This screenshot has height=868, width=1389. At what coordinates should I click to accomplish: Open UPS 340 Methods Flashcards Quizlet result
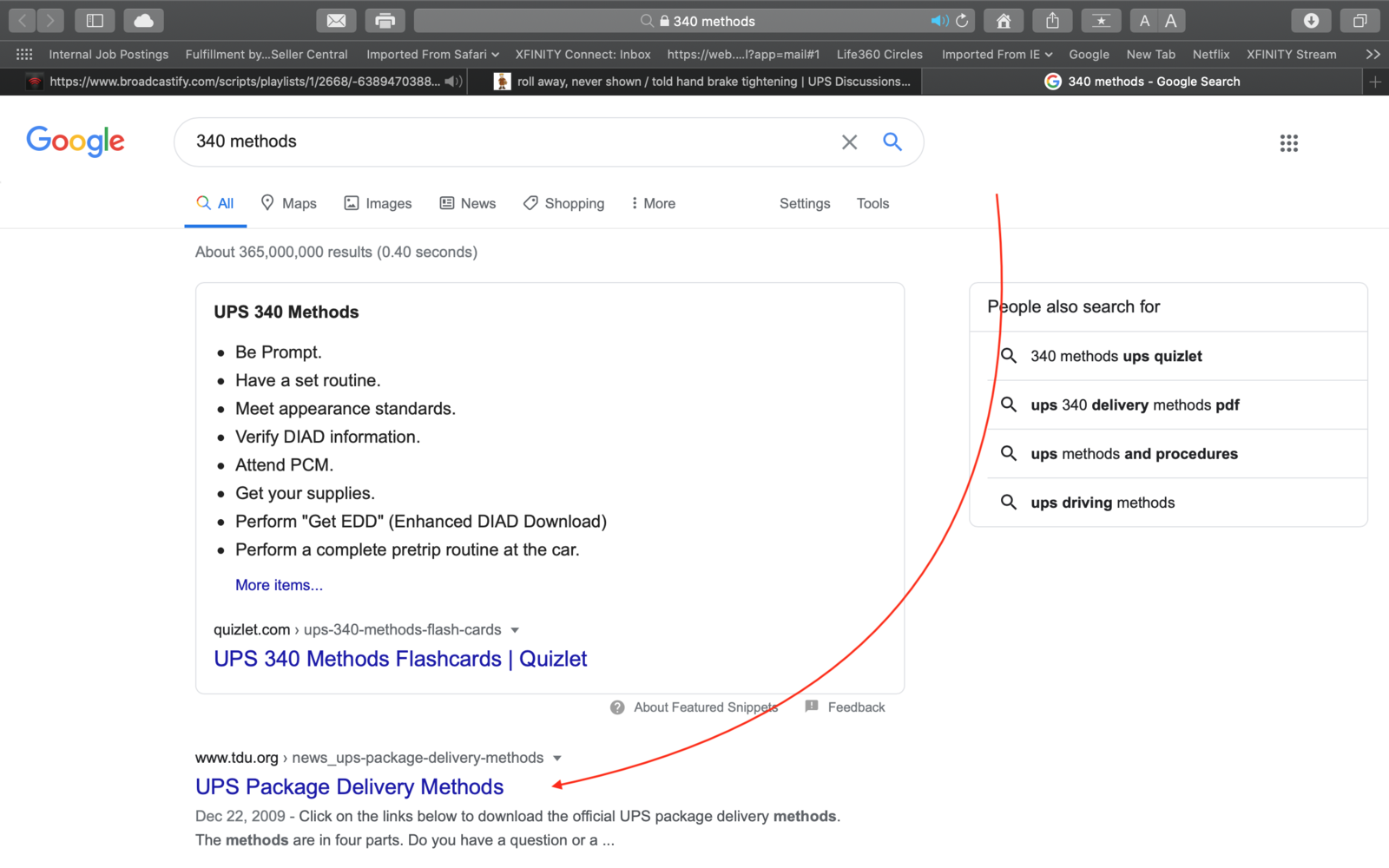click(x=400, y=659)
